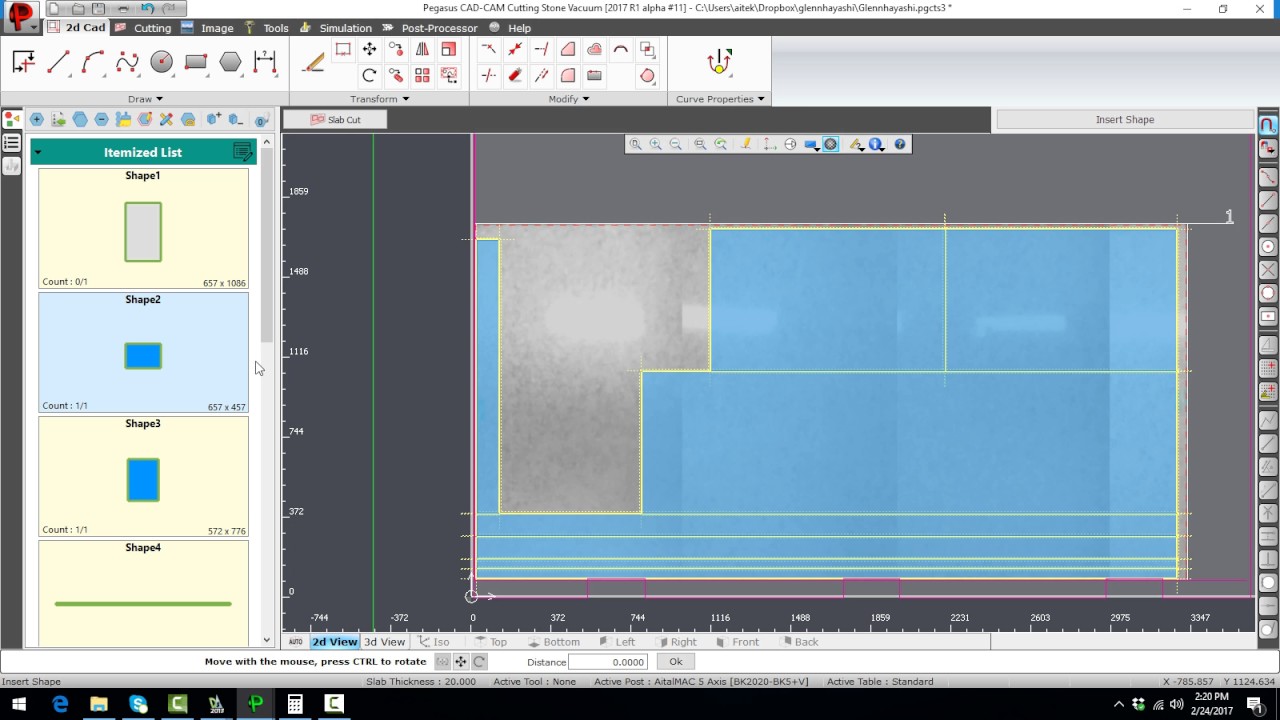1280x720 pixels.
Task: Select the Rotate transform tool
Action: tap(369, 75)
